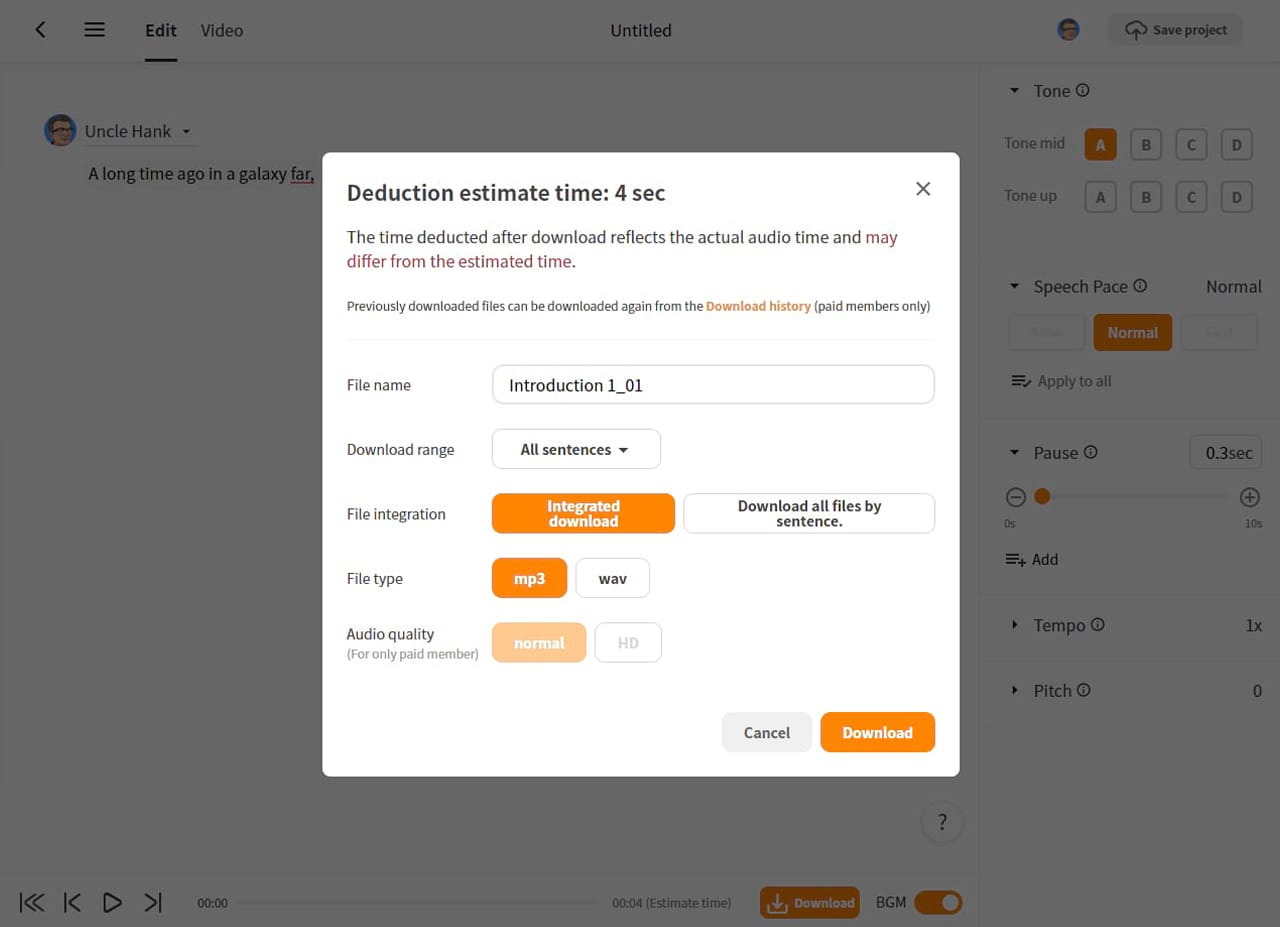Click the file name field showing Introduction 1_01
This screenshot has width=1280, height=927.
point(712,384)
